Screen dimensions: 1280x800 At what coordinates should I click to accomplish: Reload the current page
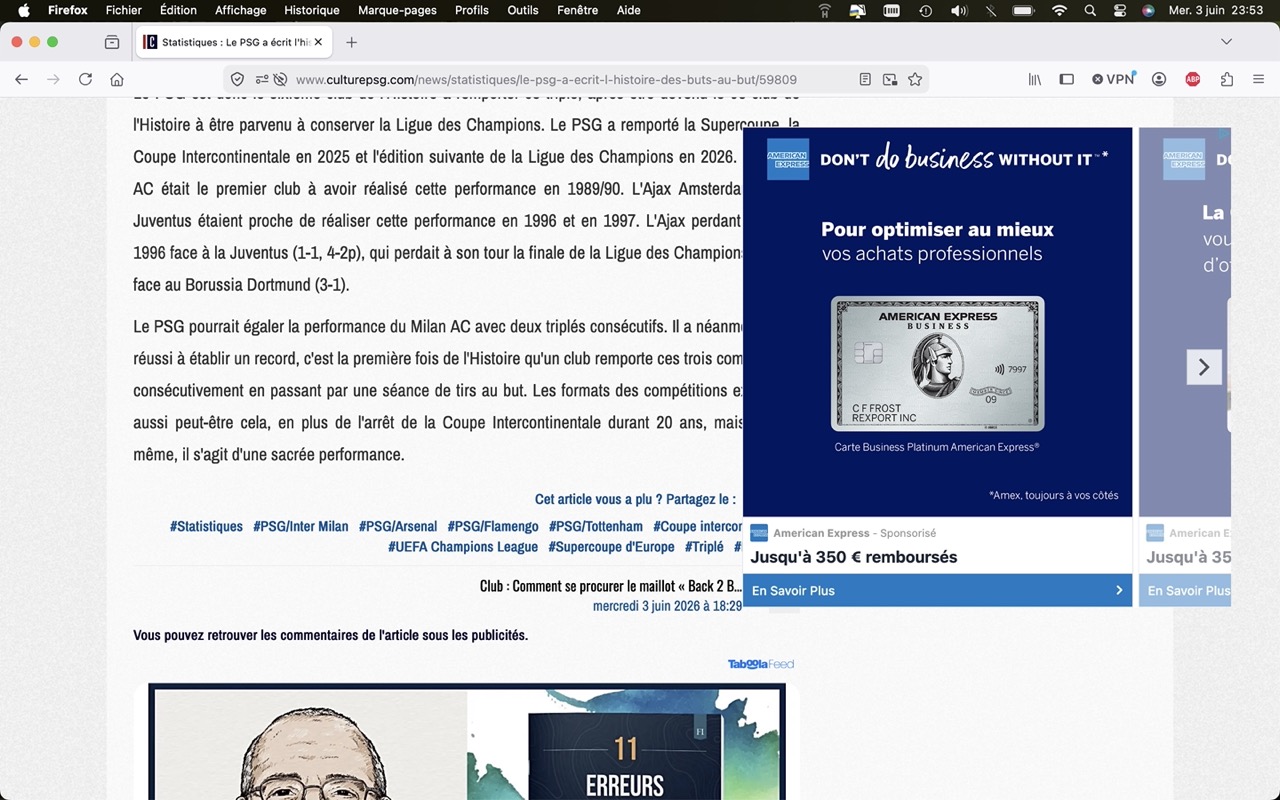click(85, 80)
